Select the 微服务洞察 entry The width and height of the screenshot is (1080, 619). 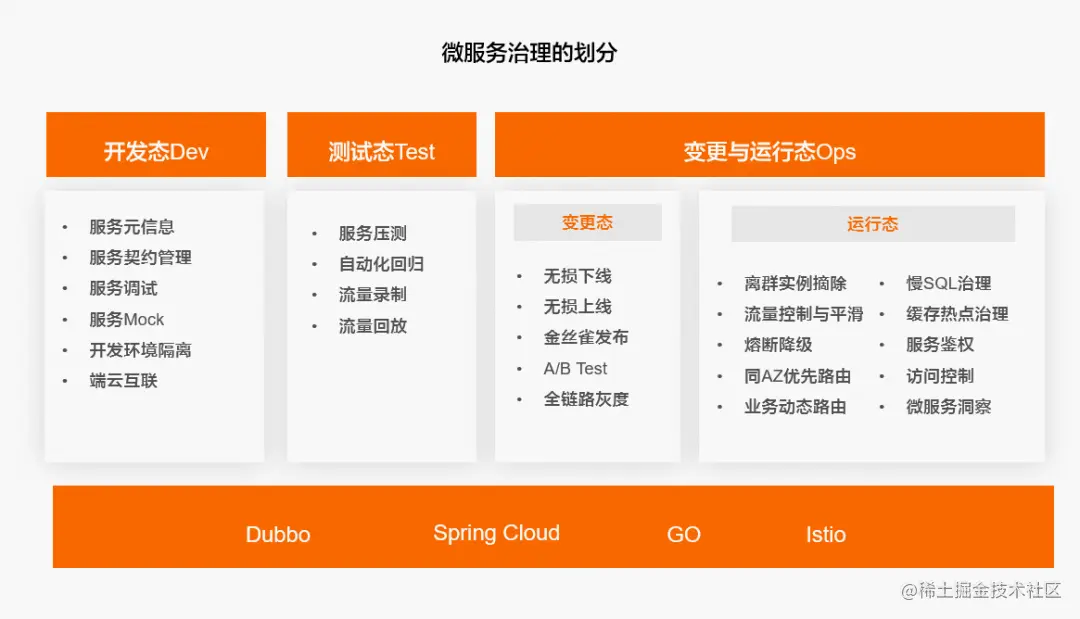pyautogui.click(x=948, y=407)
